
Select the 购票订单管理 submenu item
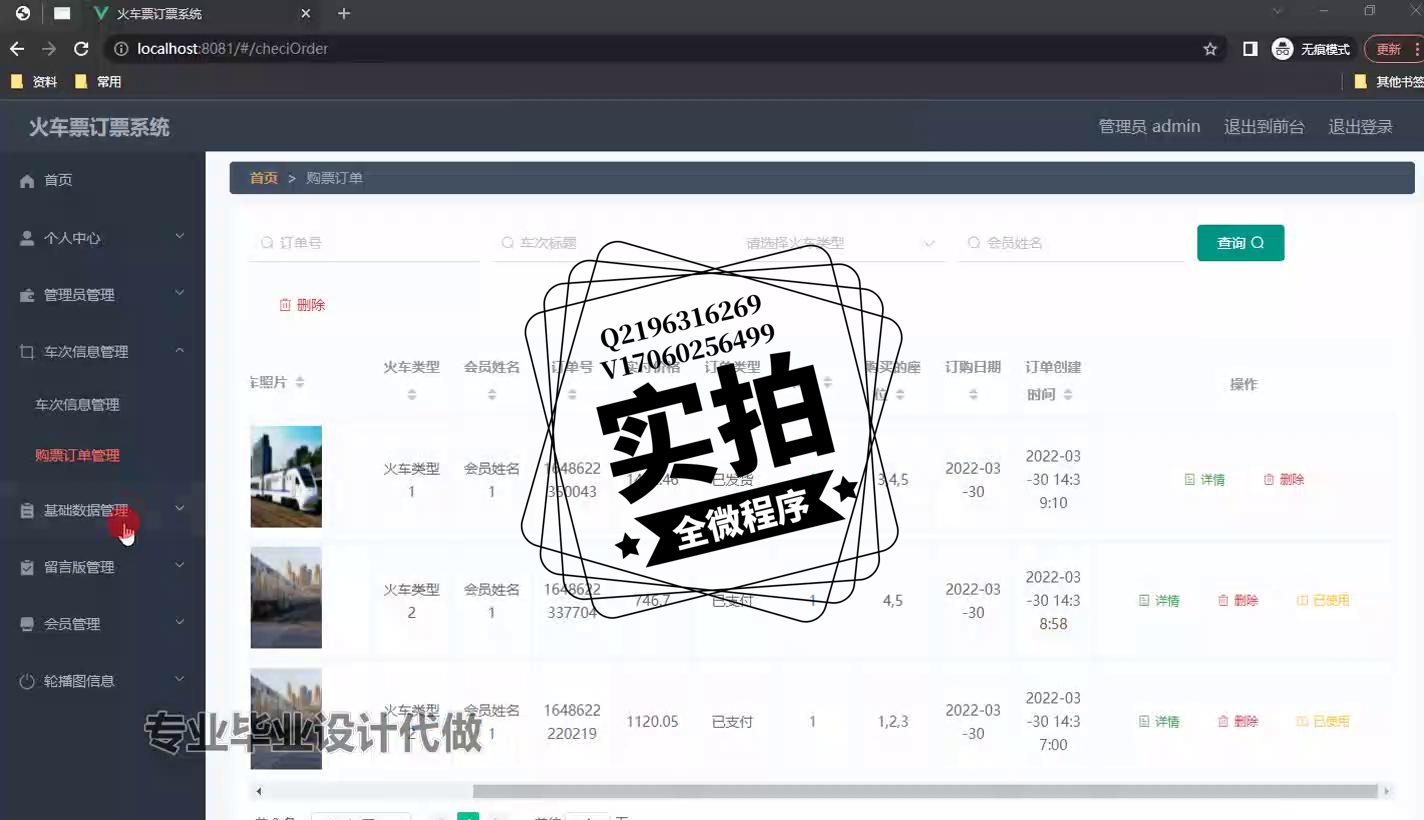click(77, 455)
